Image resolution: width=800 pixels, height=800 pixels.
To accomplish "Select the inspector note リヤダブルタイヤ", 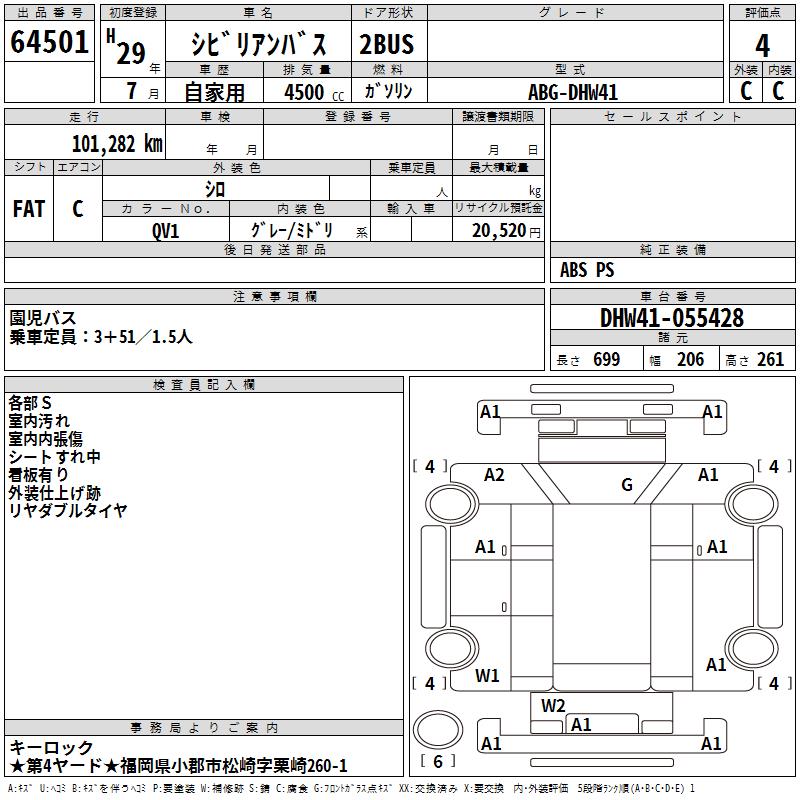I will (x=68, y=510).
